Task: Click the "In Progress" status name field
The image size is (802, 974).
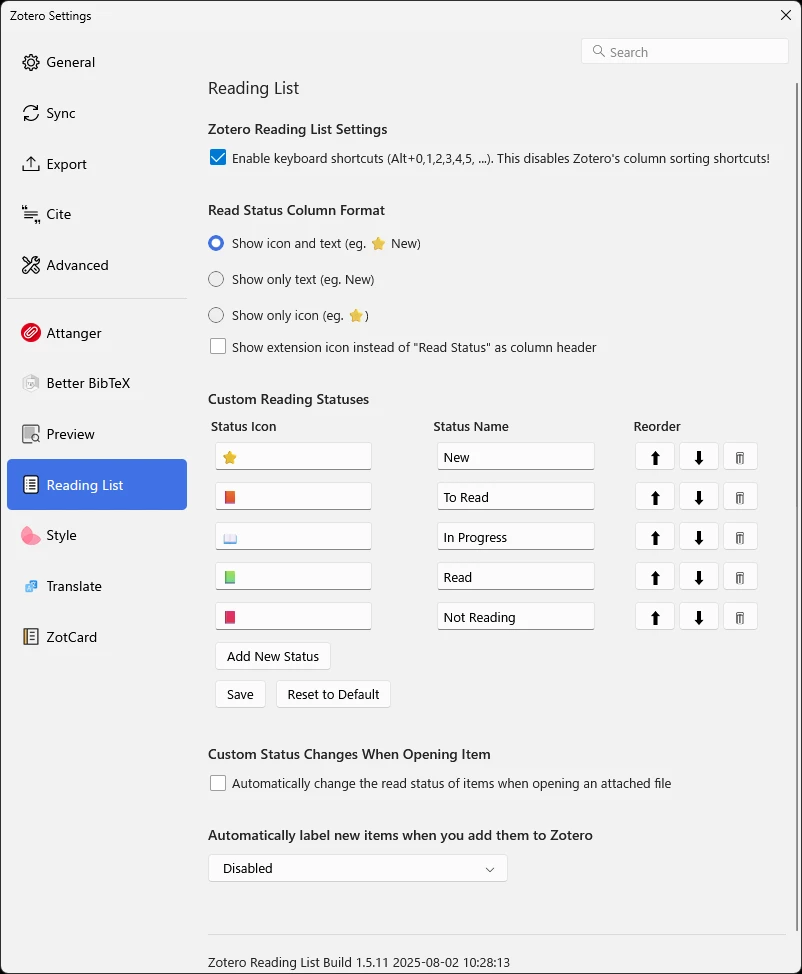Action: pyautogui.click(x=515, y=537)
